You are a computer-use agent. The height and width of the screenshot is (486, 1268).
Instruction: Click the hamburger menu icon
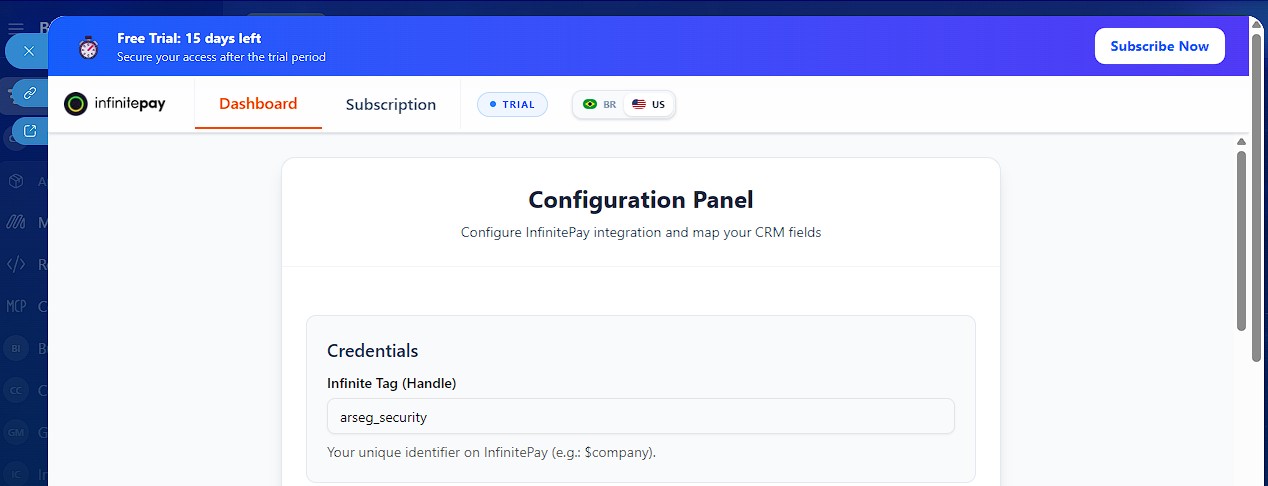(x=16, y=27)
